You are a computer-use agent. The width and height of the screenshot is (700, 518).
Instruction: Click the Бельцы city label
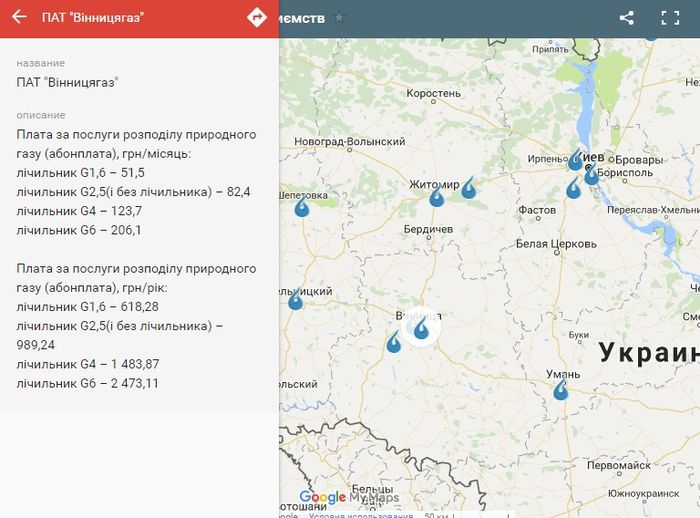coord(373,489)
